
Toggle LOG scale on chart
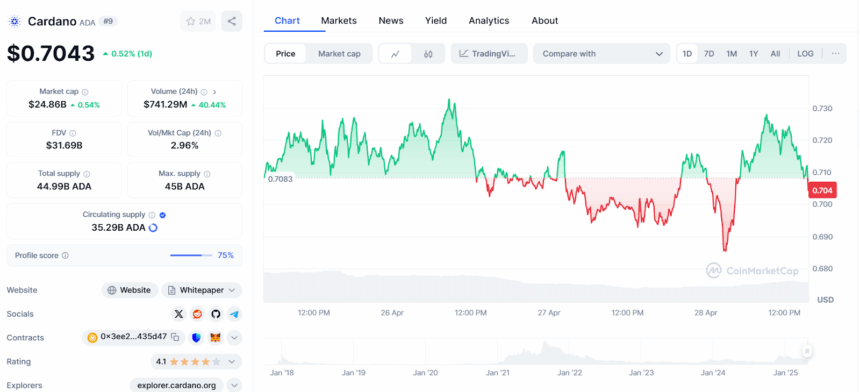click(x=805, y=54)
